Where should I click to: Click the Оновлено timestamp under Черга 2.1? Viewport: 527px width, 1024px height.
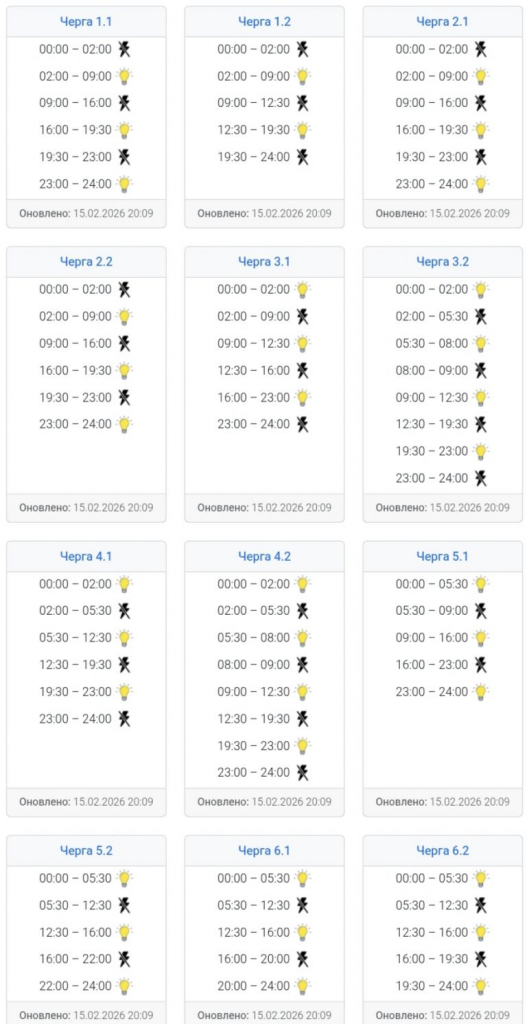(x=443, y=214)
